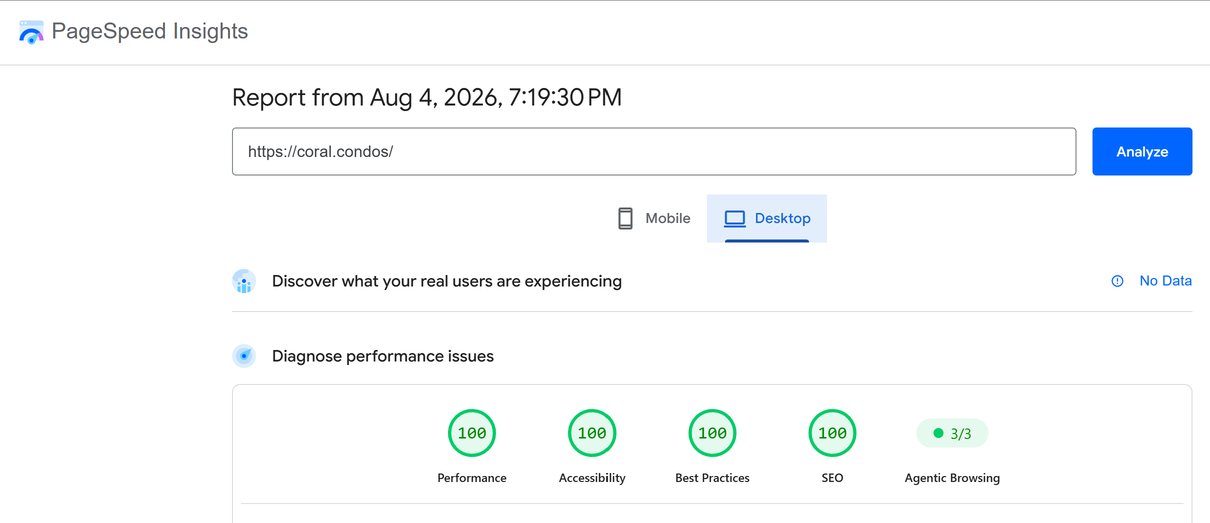This screenshot has width=1210, height=523.
Task: Click the mobile phone icon
Action: click(x=625, y=218)
